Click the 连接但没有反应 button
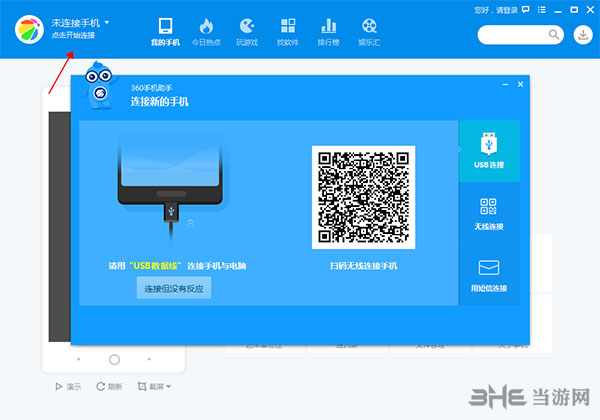The image size is (600, 420). click(x=174, y=288)
